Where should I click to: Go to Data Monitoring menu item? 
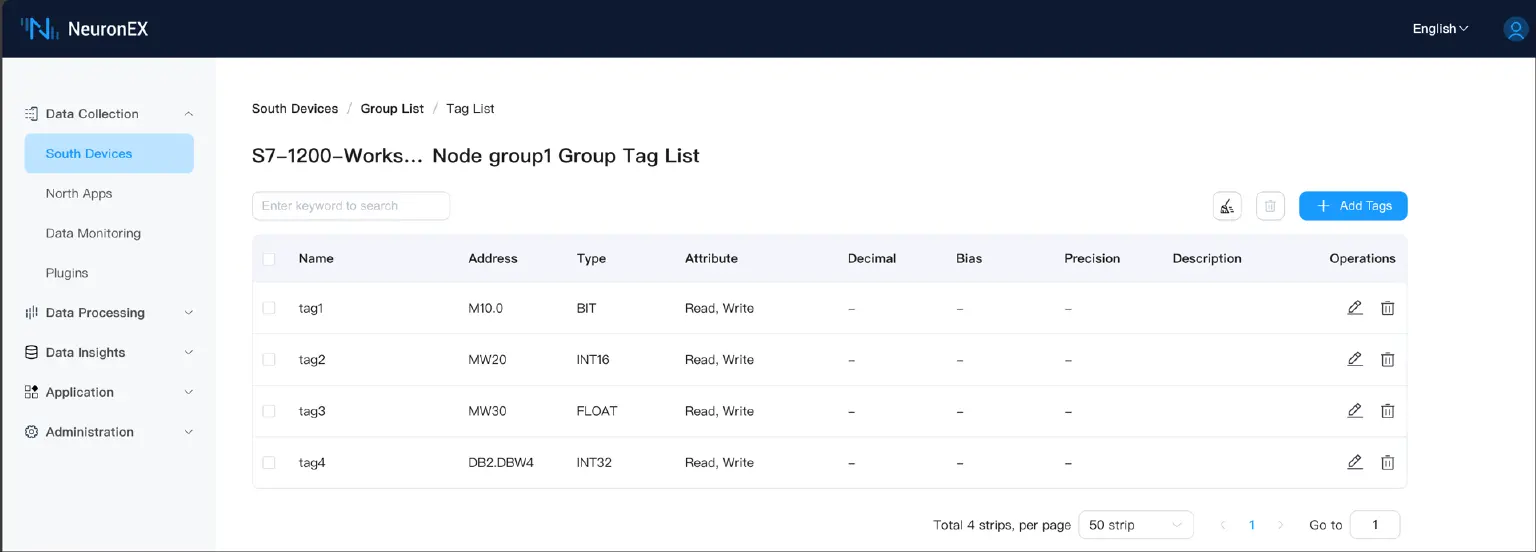point(93,233)
